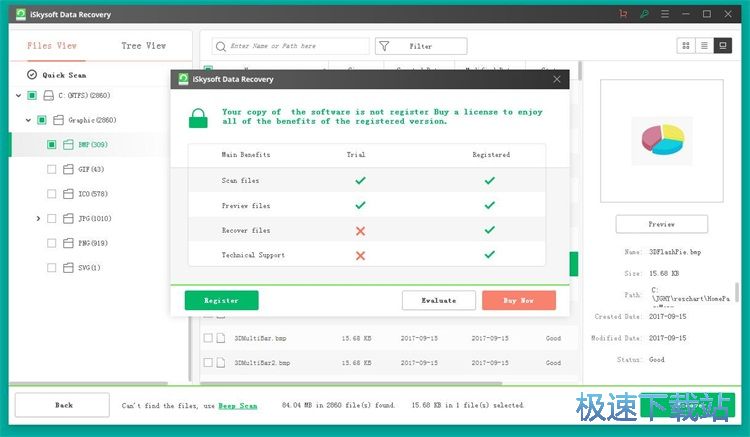Switch to the Files View tab
This screenshot has height=437, width=750.
pyautogui.click(x=52, y=46)
